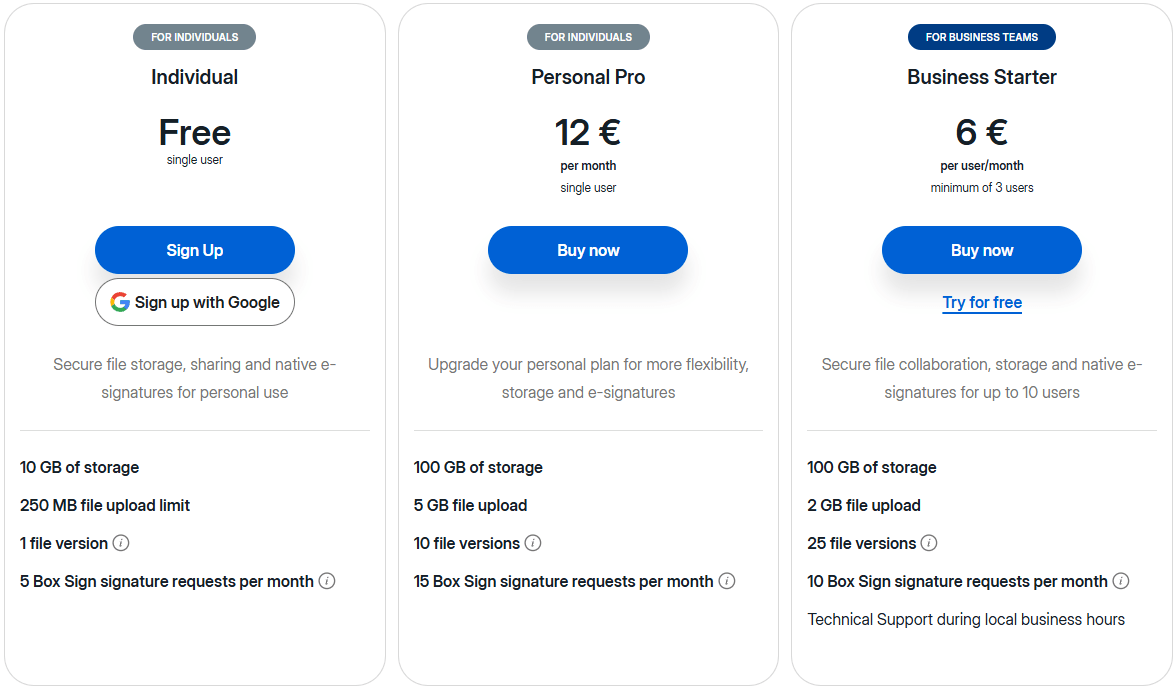1176x690 pixels.
Task: Open the Try for free link
Action: point(981,302)
